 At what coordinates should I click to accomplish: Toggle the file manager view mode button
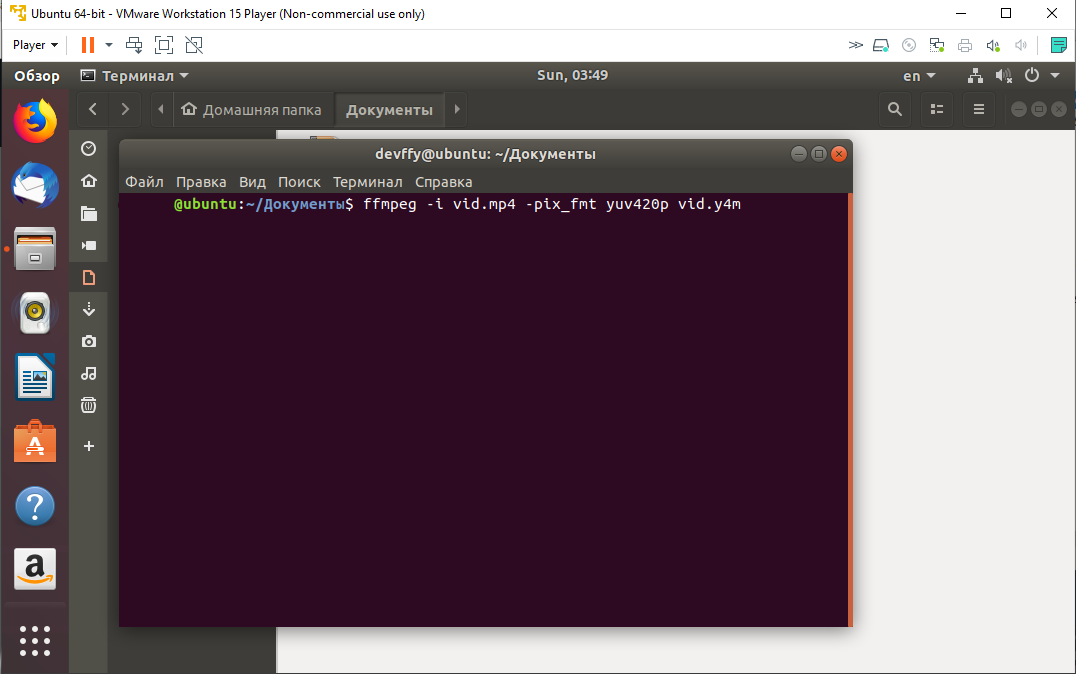coord(937,110)
